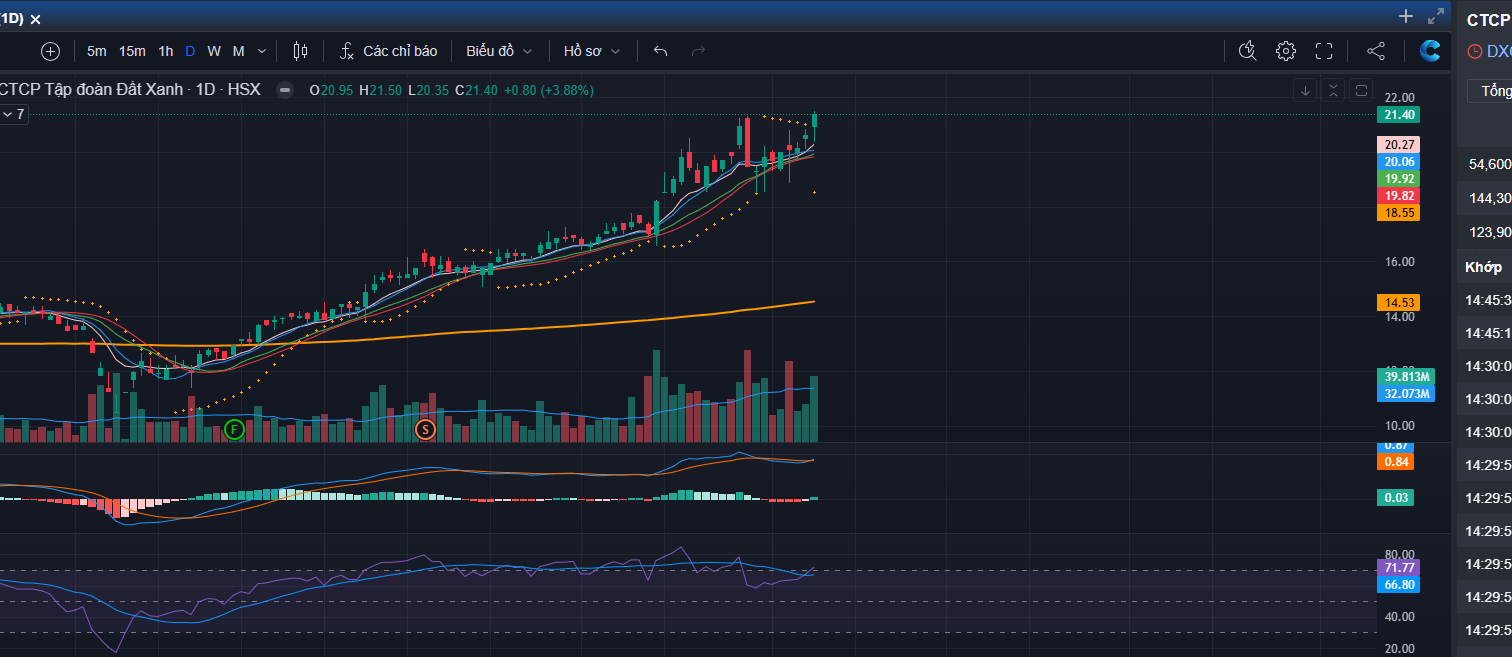Click the 20.06 blue price label
This screenshot has width=1512, height=657.
tap(1400, 162)
